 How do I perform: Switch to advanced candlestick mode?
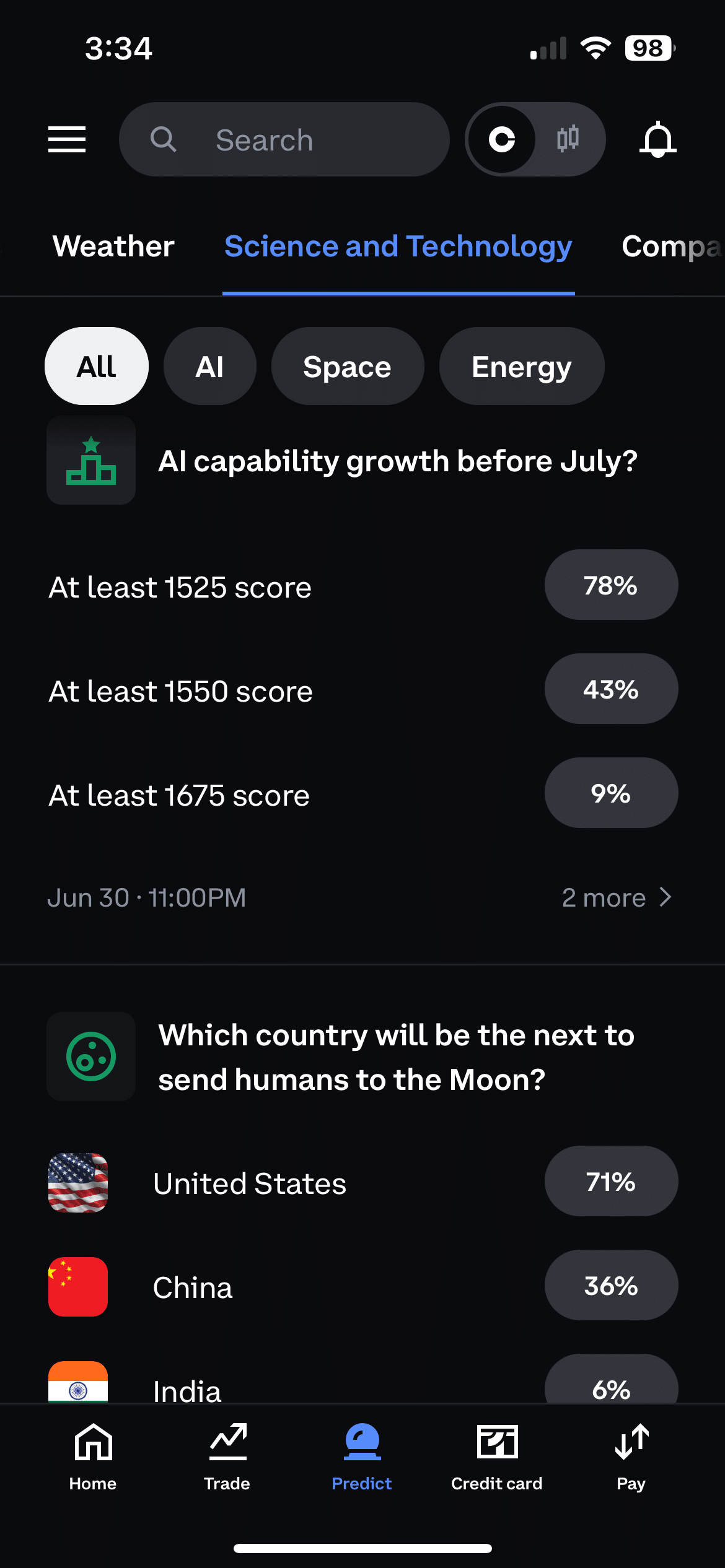click(568, 139)
